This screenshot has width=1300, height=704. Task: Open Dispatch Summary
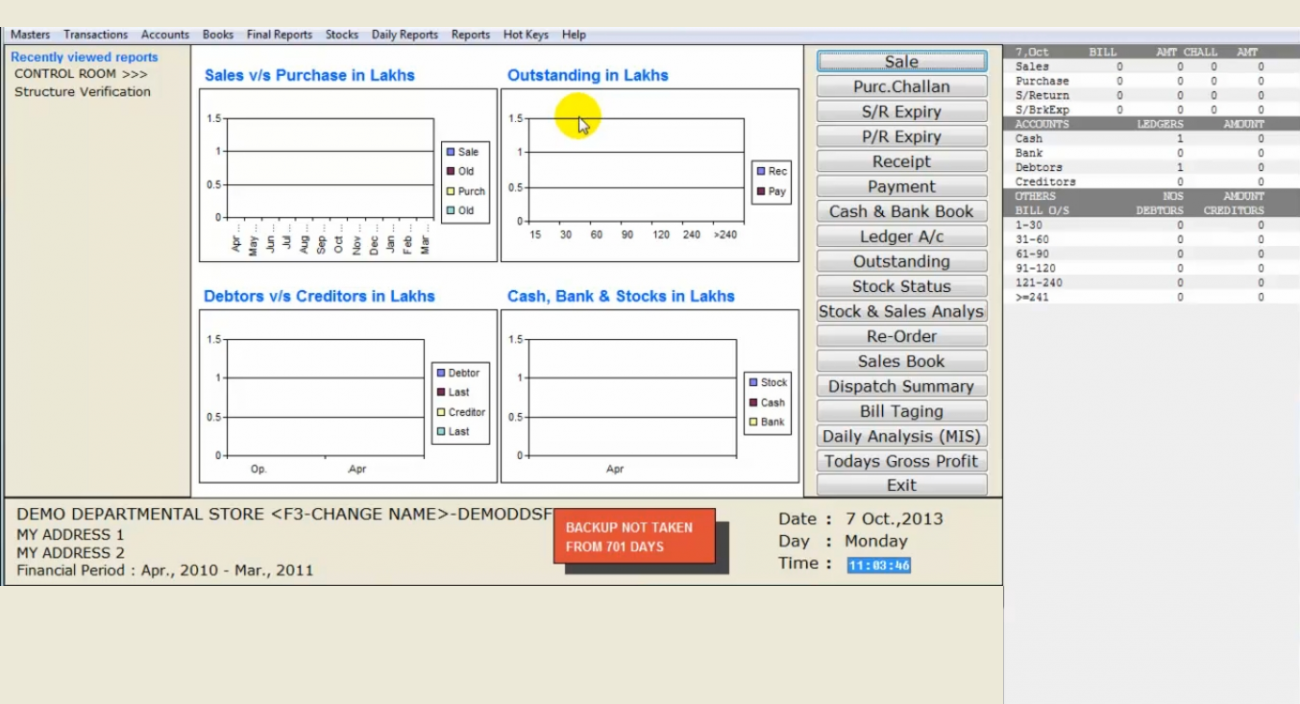901,386
